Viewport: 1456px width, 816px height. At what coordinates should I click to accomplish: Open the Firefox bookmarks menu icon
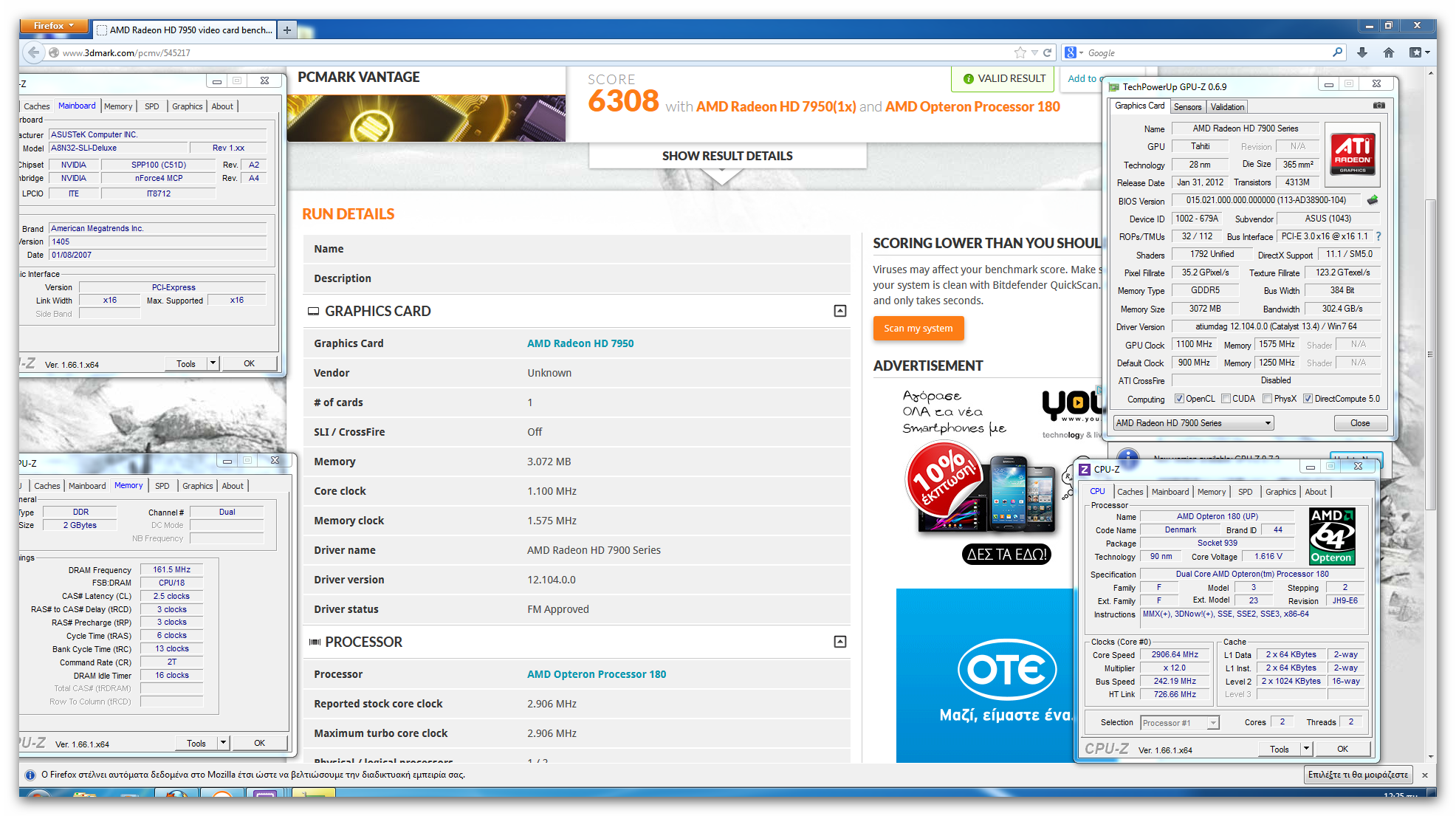tap(1419, 52)
